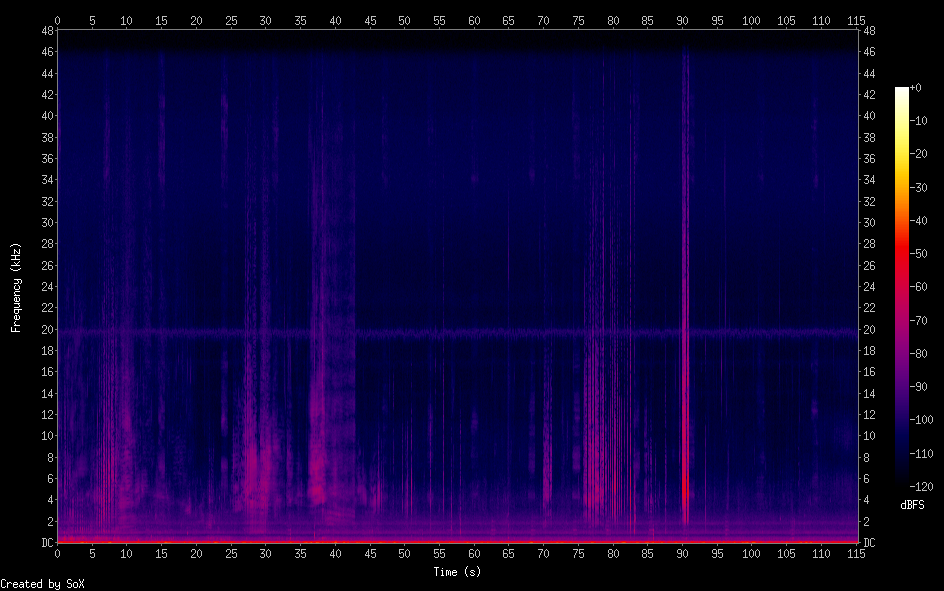Click the 48 kHz label on the right frequency axis
The height and width of the screenshot is (591, 944).
click(869, 30)
